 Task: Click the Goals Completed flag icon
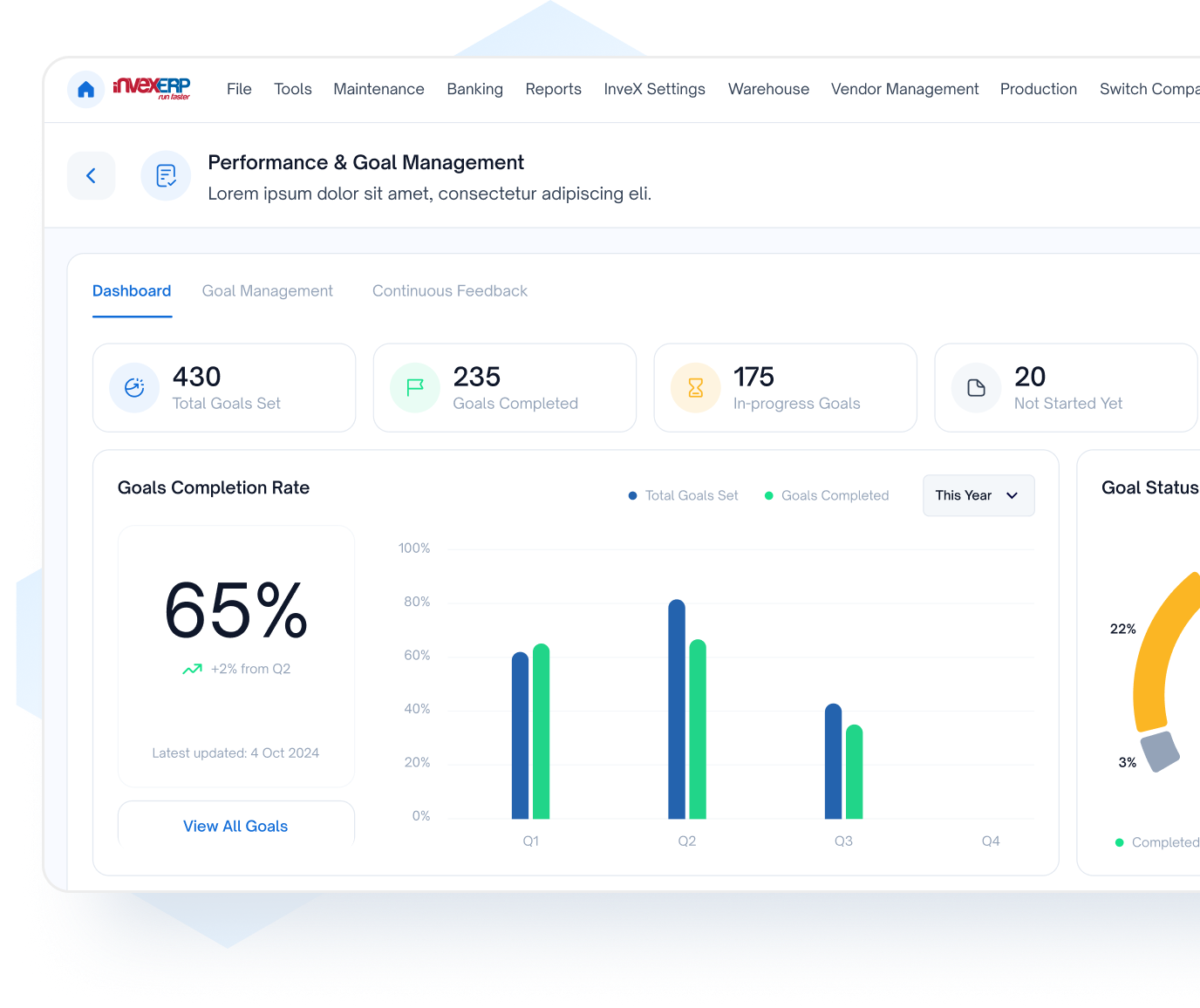(415, 388)
